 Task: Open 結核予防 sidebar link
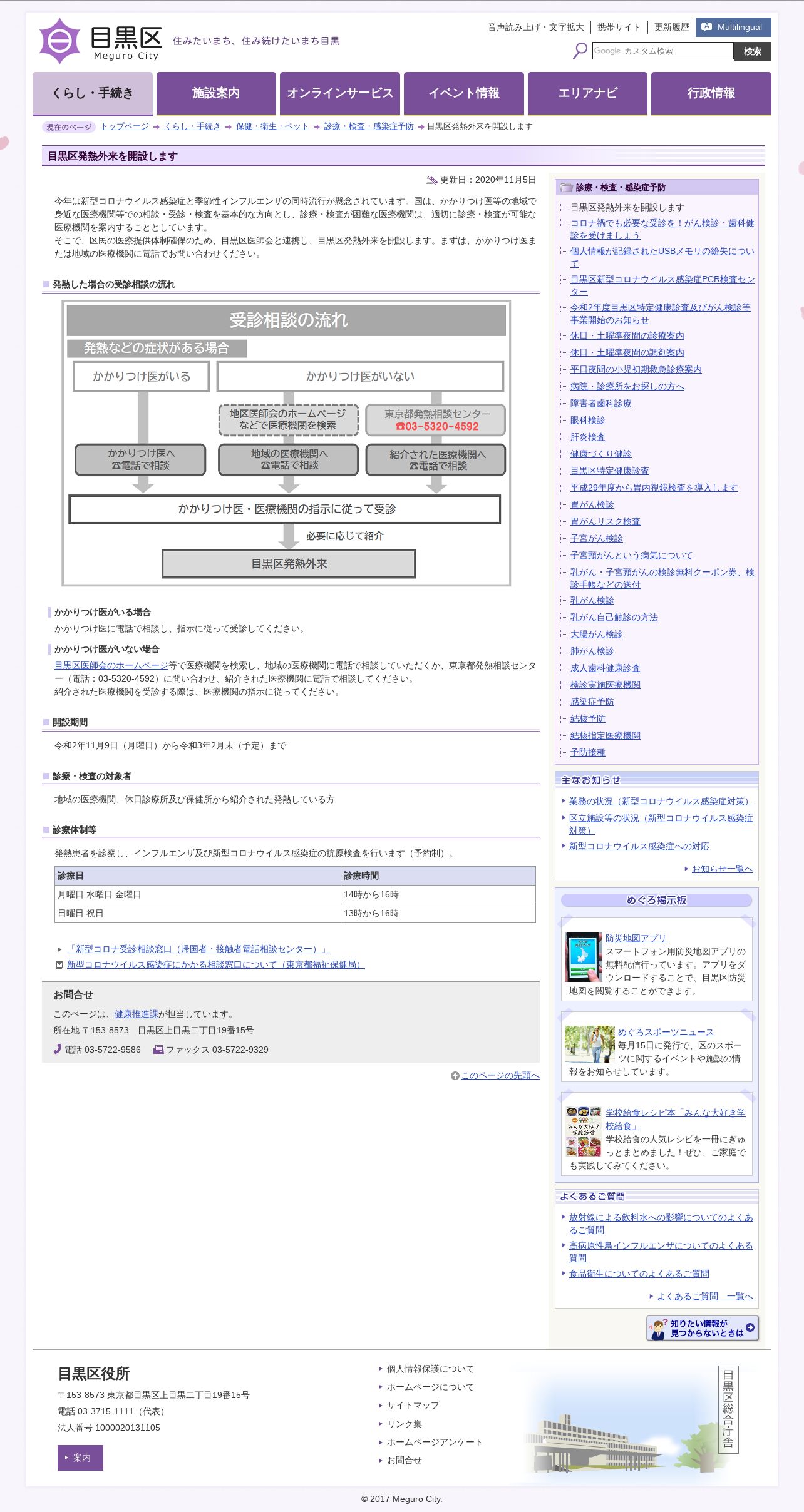pyautogui.click(x=588, y=718)
